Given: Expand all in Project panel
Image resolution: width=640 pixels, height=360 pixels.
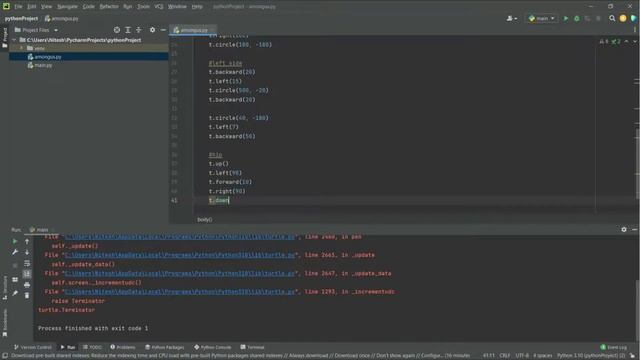Looking at the screenshot, I should click(128, 30).
